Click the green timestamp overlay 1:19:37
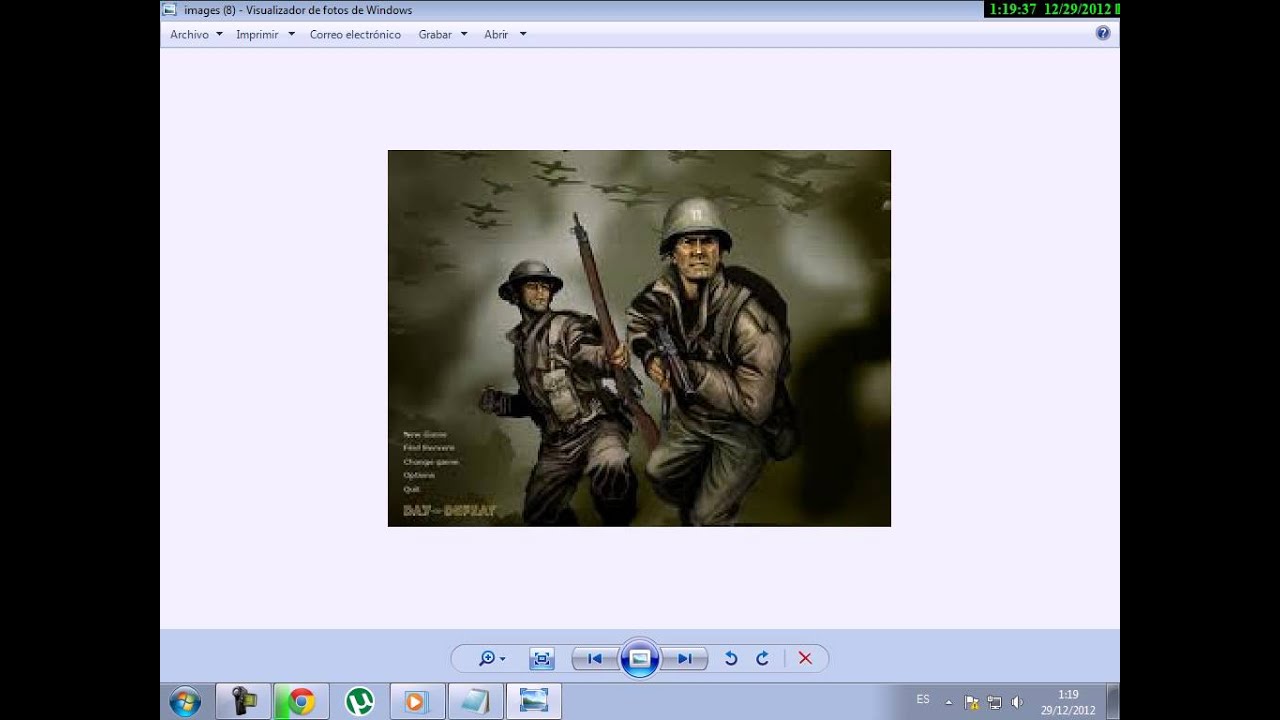 point(1012,9)
